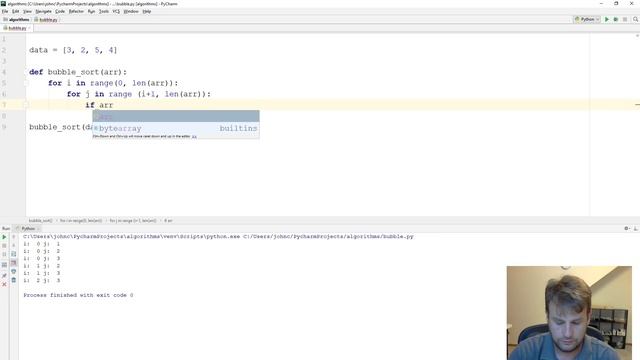Click the link in completion popup hint

(194, 136)
